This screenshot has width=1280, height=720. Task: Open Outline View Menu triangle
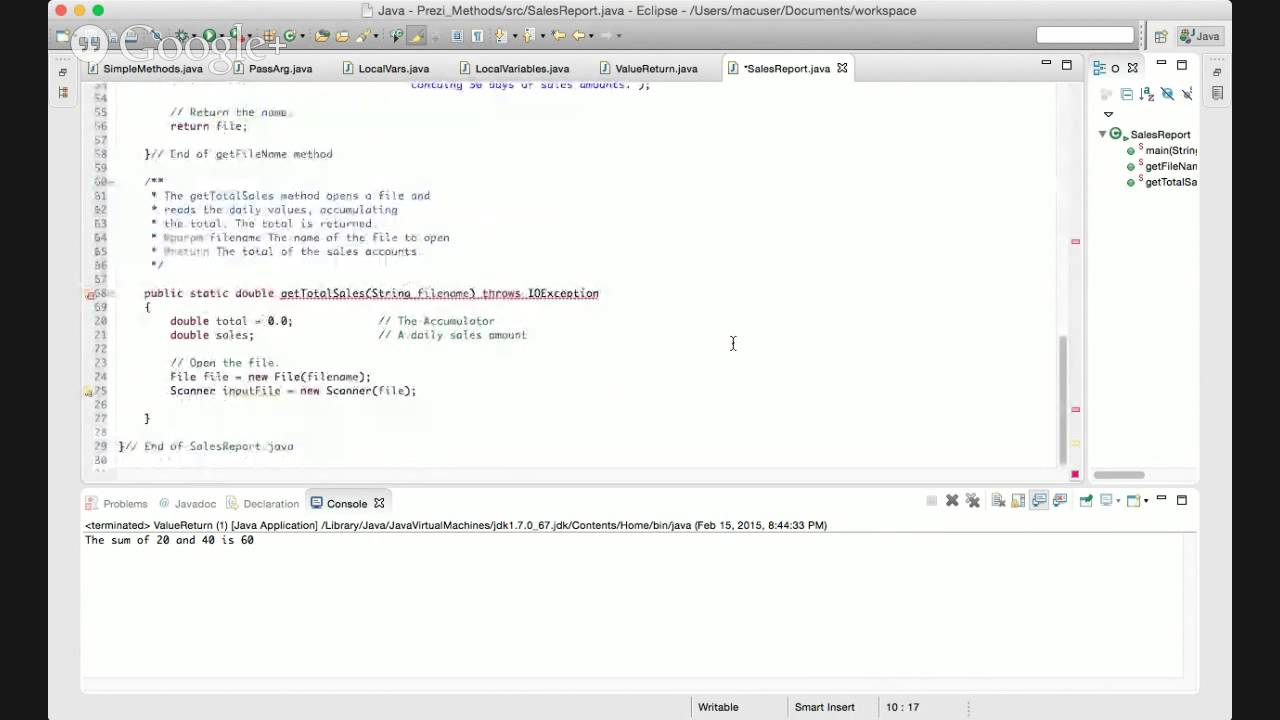(1108, 114)
